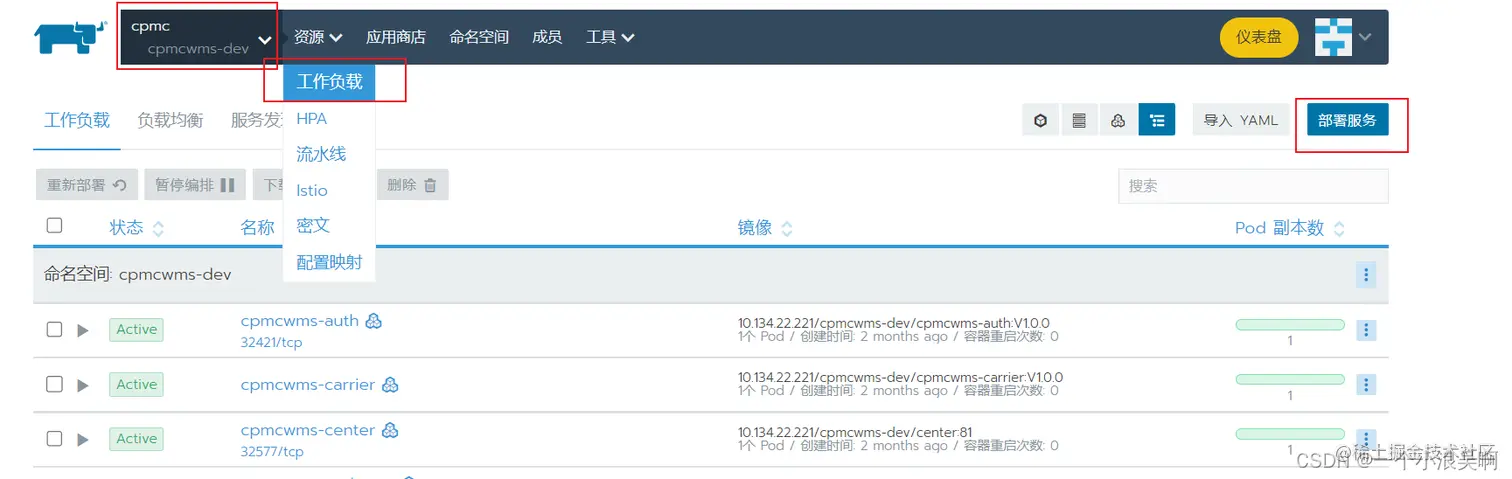Image resolution: width=1512 pixels, height=479 pixels.
Task: Click the cpmcwms-carrier sidecar icon
Action: [391, 385]
